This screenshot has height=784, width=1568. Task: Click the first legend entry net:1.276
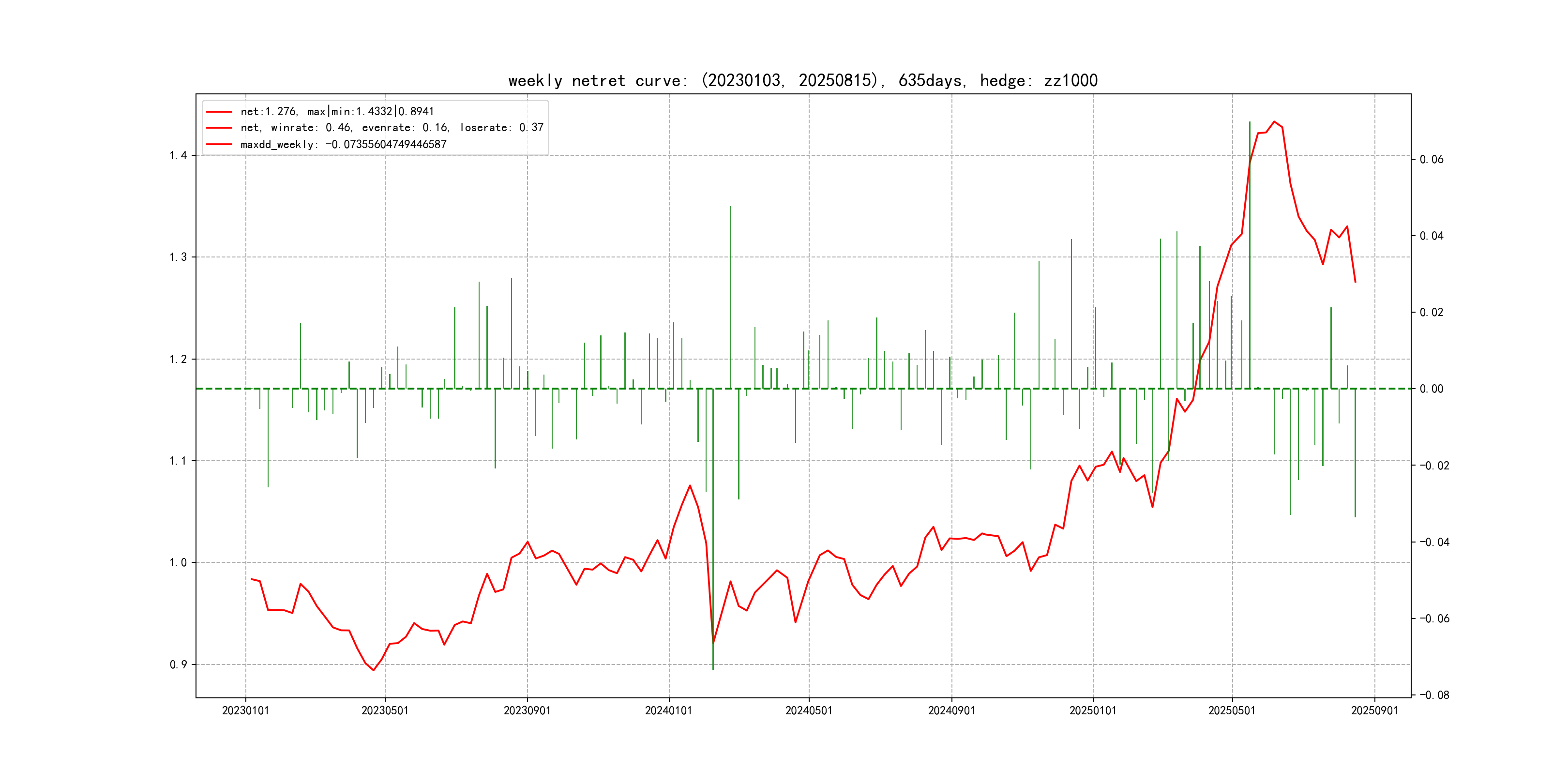(337, 111)
